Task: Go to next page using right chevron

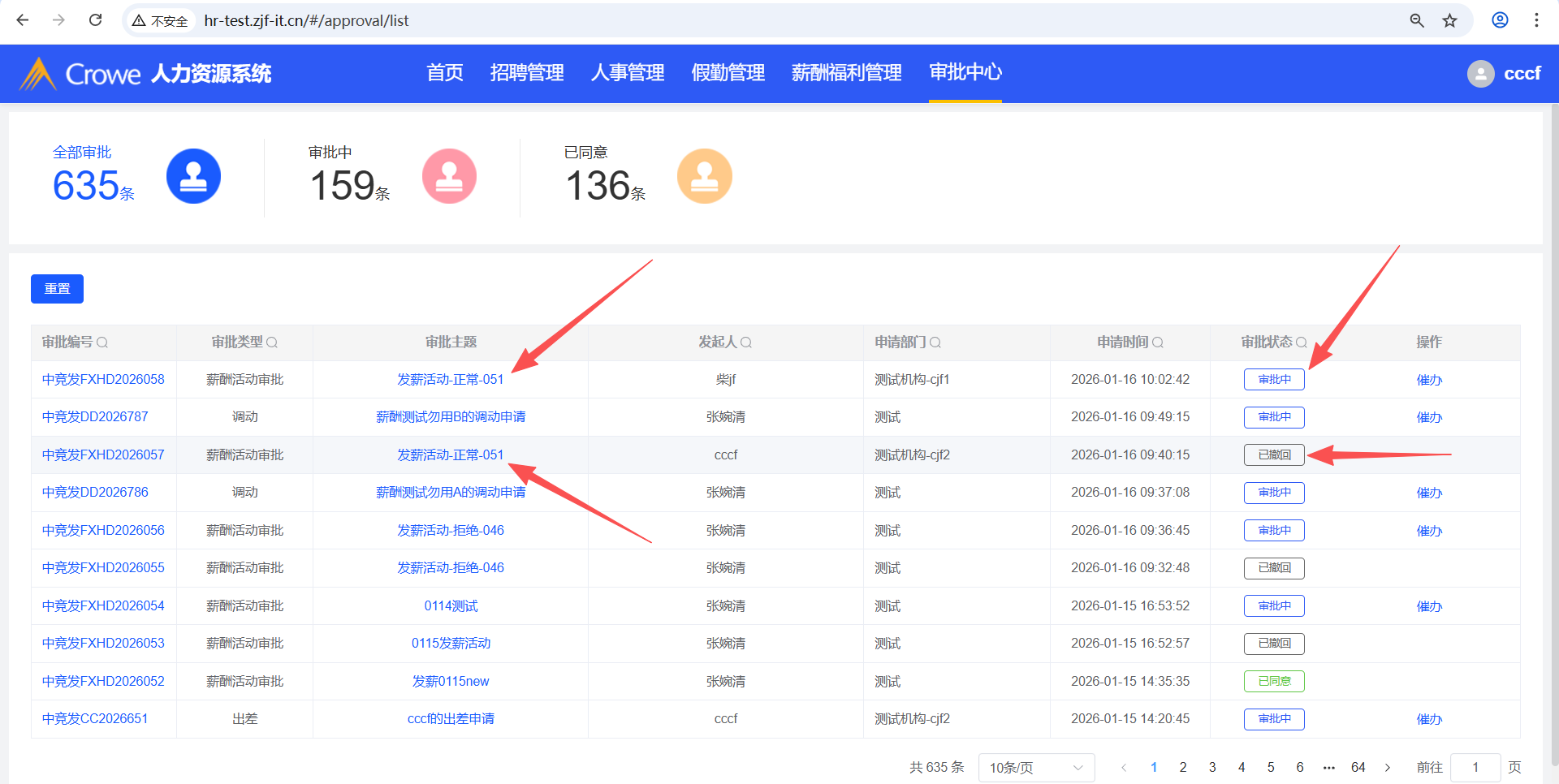Action: click(1388, 768)
